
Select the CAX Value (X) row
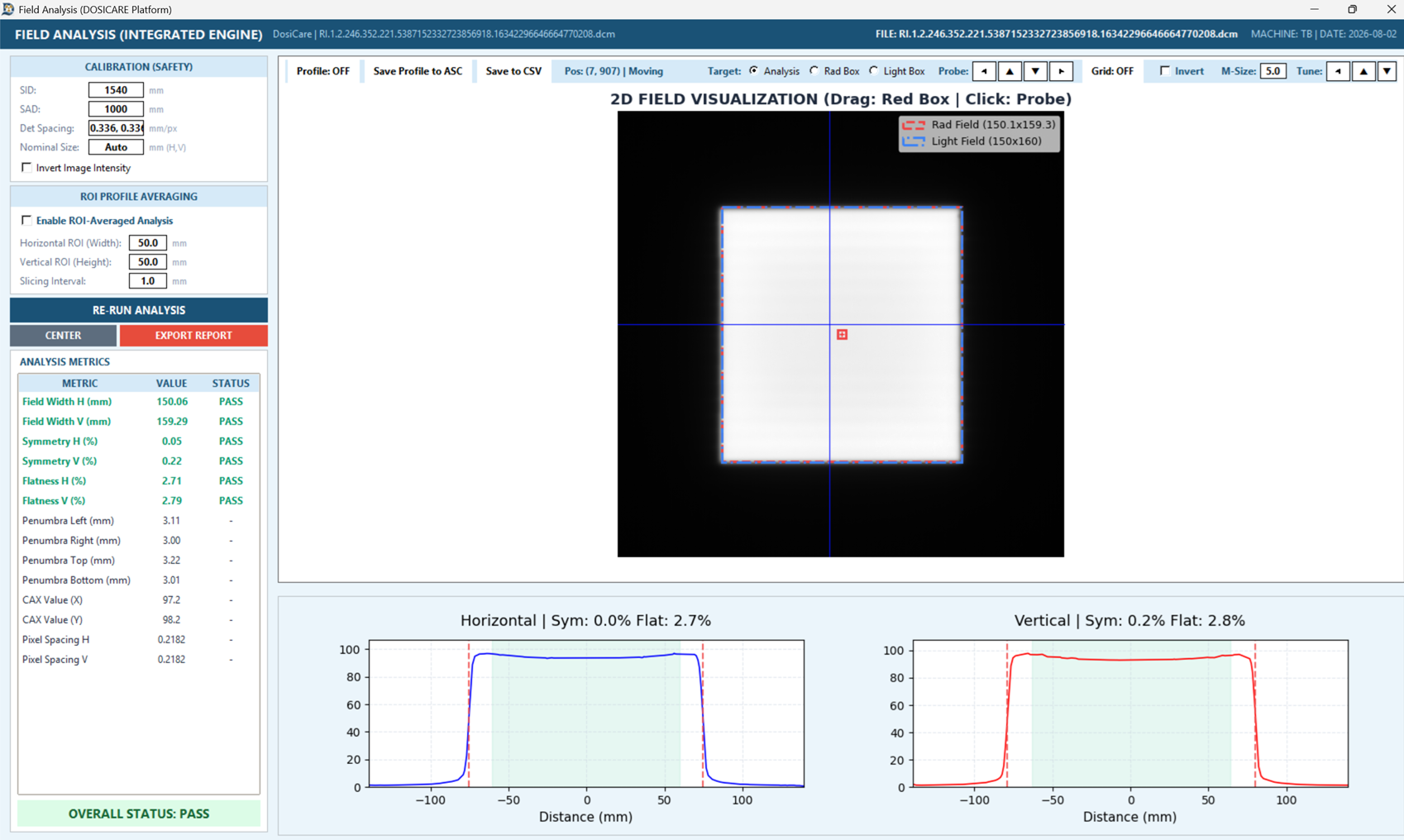coord(139,600)
